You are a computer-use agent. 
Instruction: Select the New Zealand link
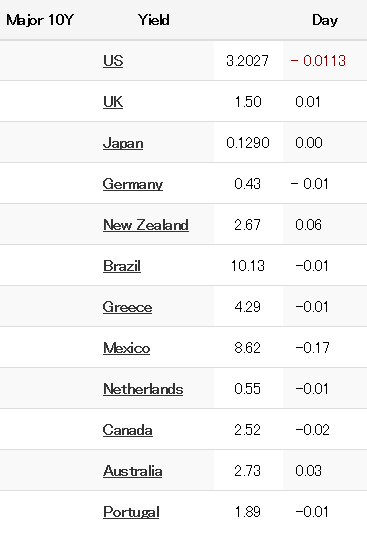pyautogui.click(x=146, y=225)
